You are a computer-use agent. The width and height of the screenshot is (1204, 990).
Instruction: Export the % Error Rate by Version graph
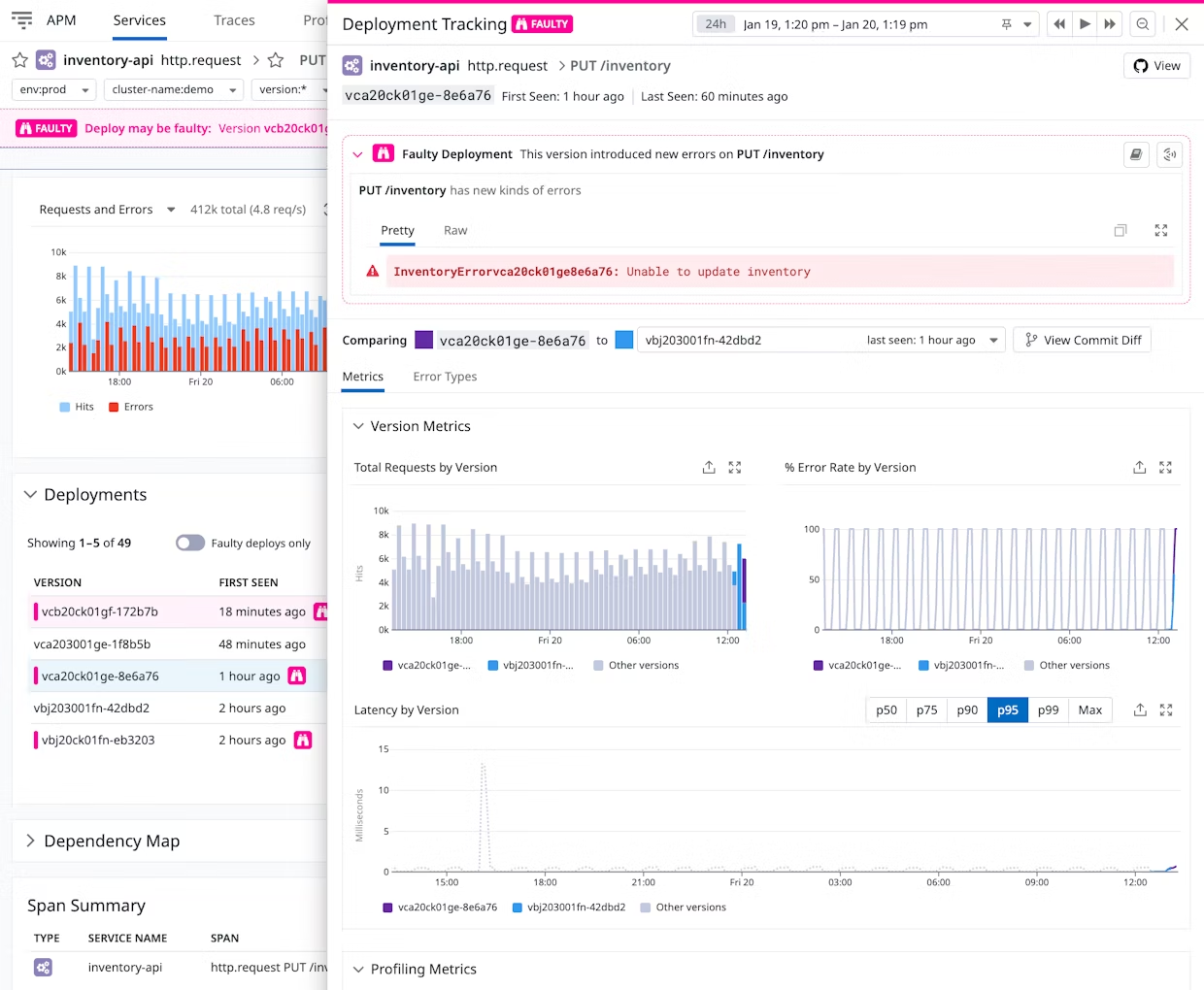[1140, 468]
